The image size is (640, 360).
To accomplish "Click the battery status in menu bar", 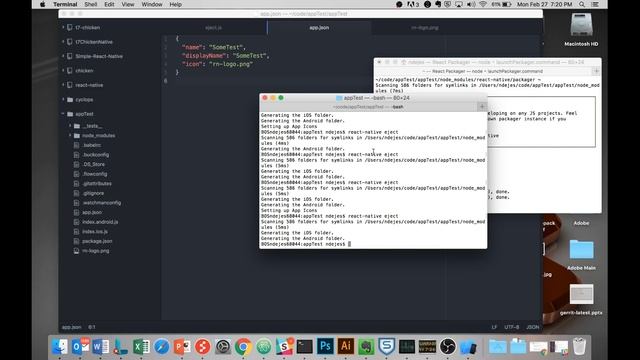I will (x=502, y=4).
